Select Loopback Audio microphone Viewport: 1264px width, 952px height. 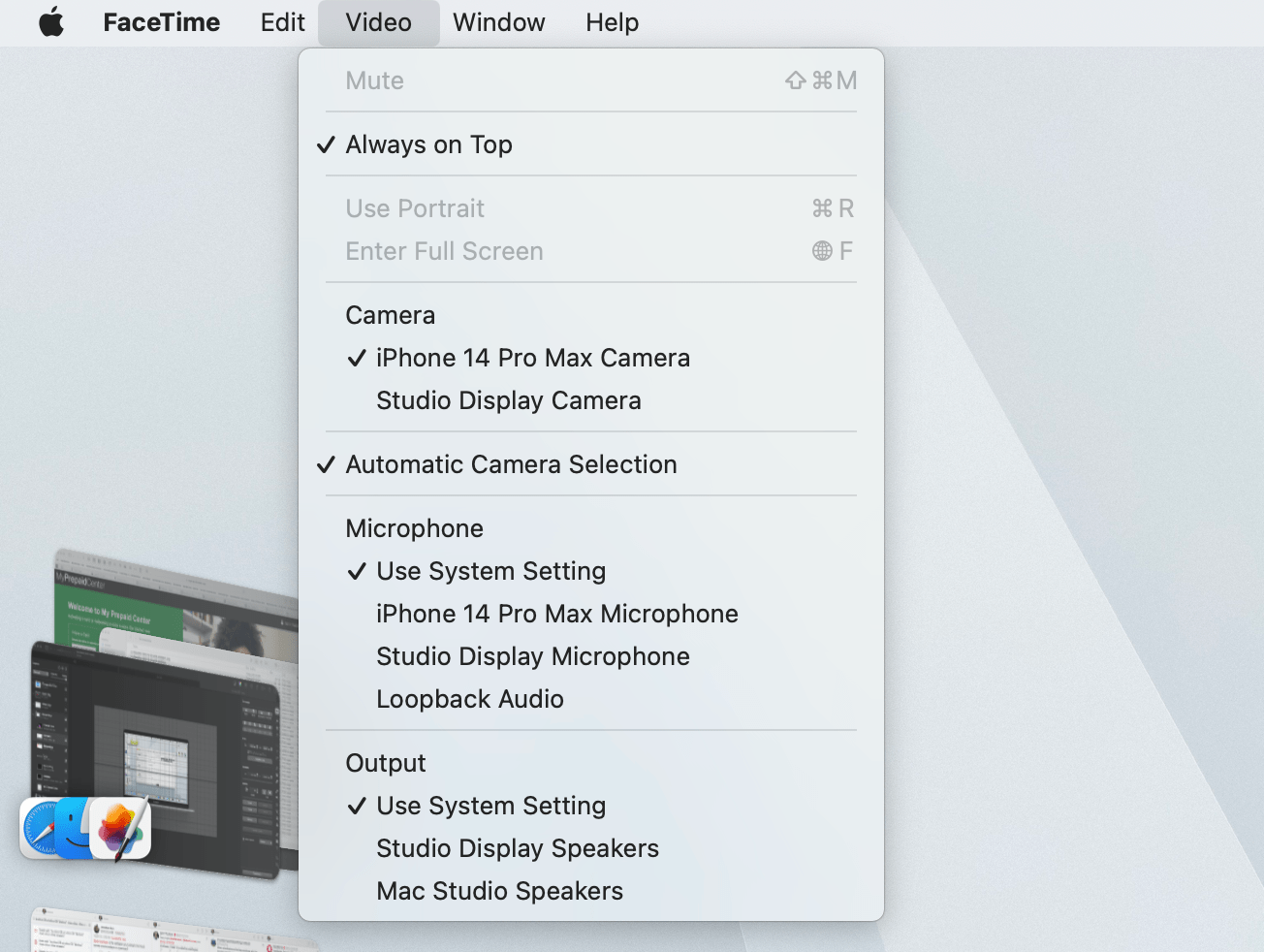(591, 699)
